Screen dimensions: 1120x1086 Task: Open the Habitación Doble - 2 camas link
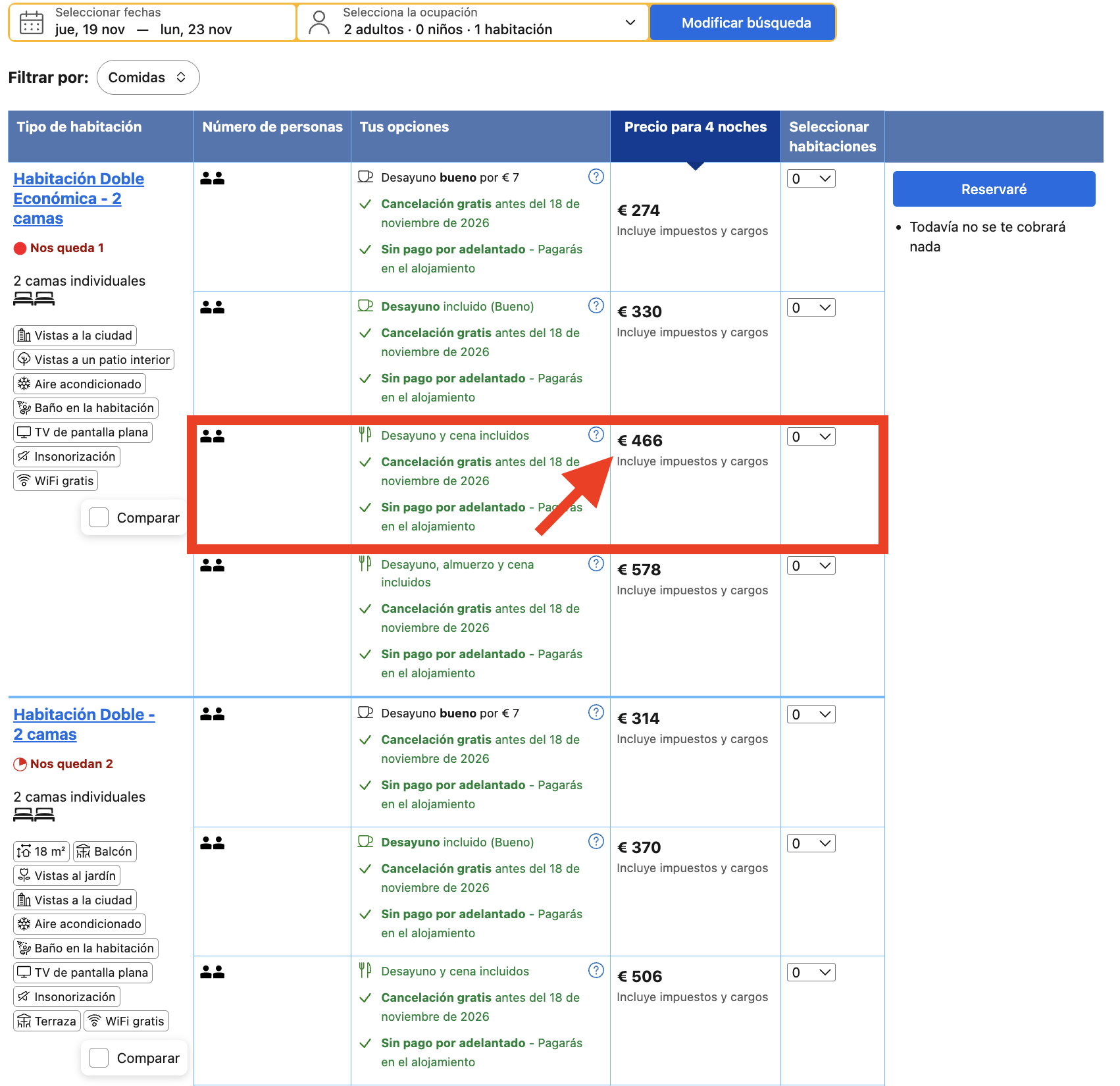point(84,725)
